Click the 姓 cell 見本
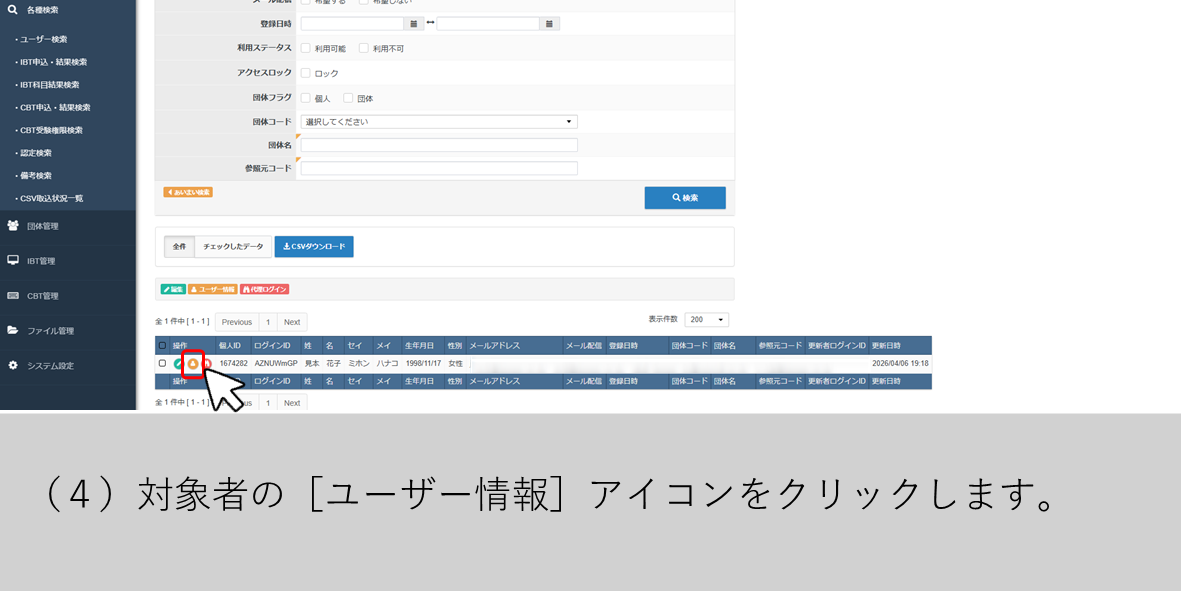 [x=312, y=364]
